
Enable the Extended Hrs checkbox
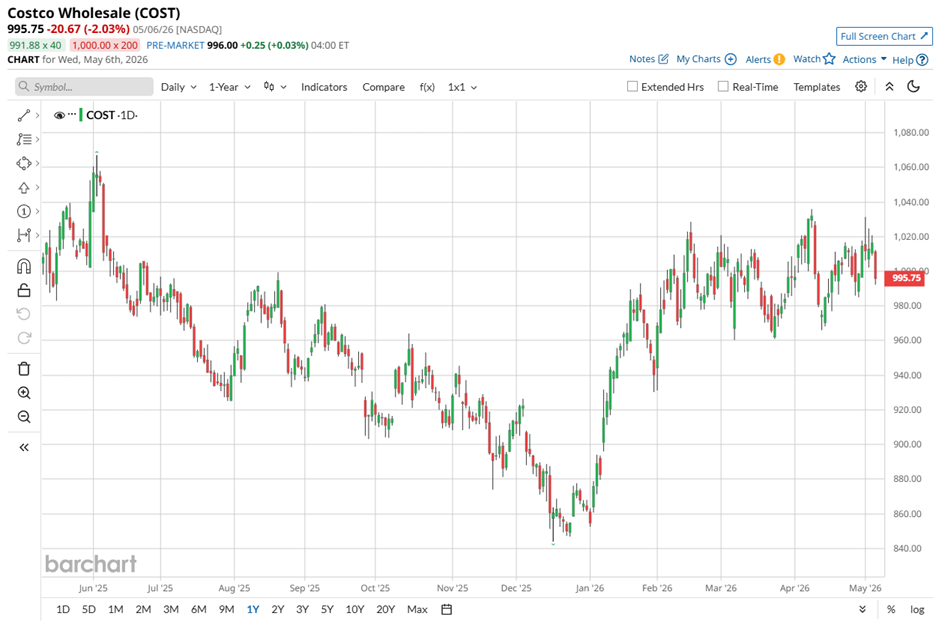click(632, 87)
